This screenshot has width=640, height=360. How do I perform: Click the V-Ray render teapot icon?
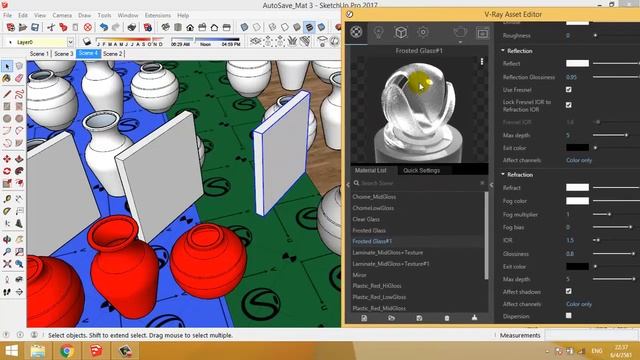click(460, 31)
